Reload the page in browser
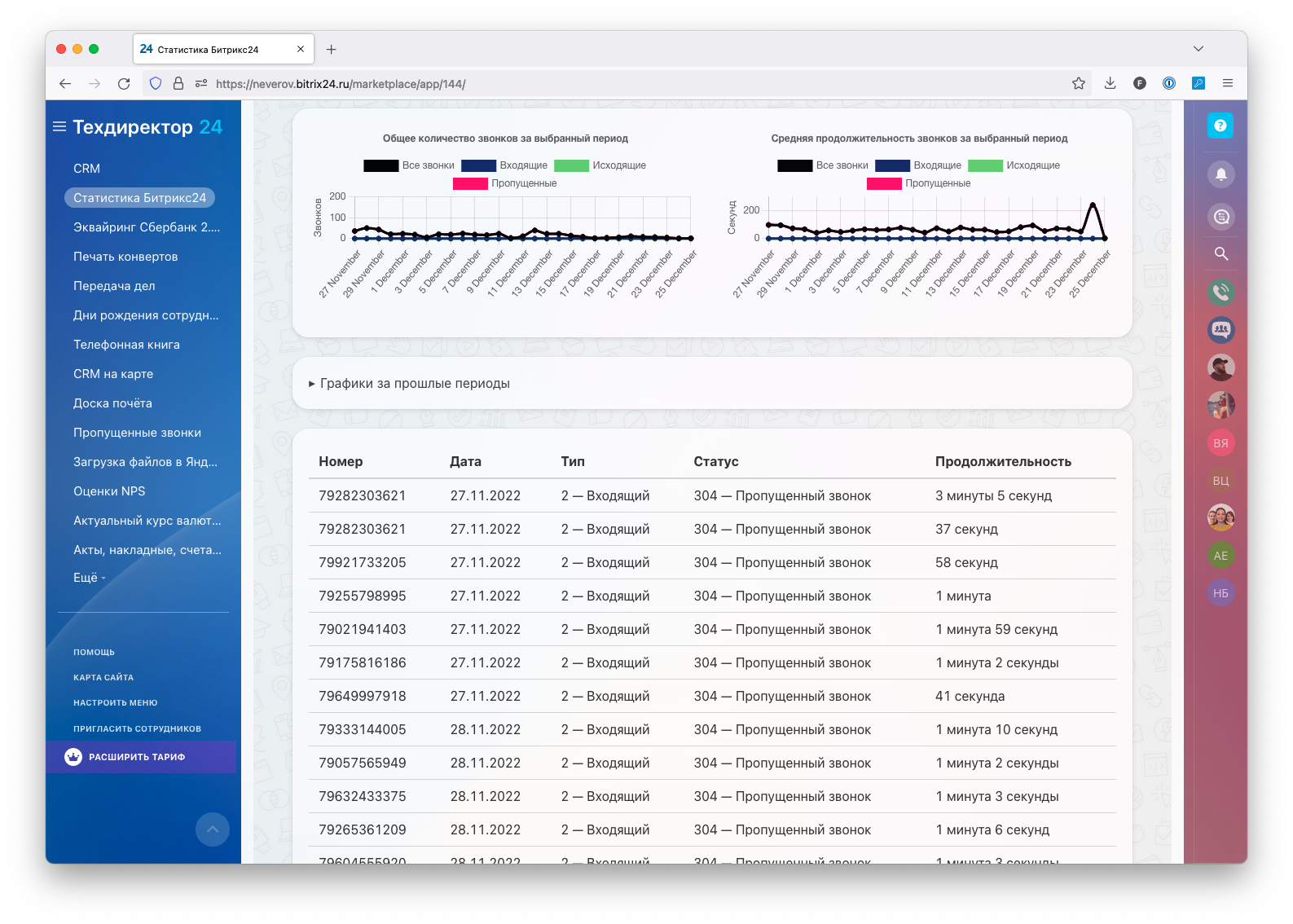Screen dimensions: 1293x924 tap(124, 83)
